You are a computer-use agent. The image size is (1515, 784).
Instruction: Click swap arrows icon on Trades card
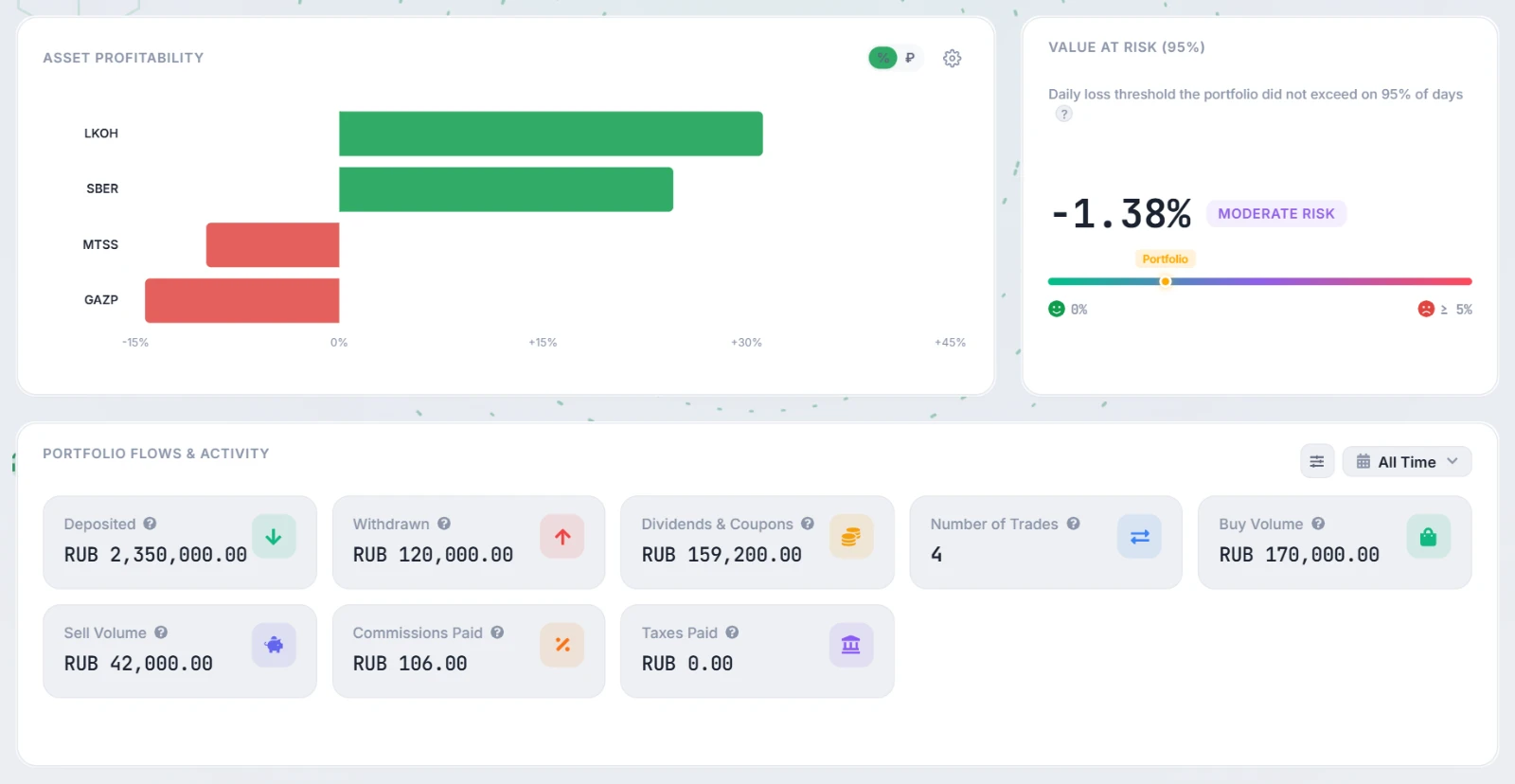click(1140, 537)
